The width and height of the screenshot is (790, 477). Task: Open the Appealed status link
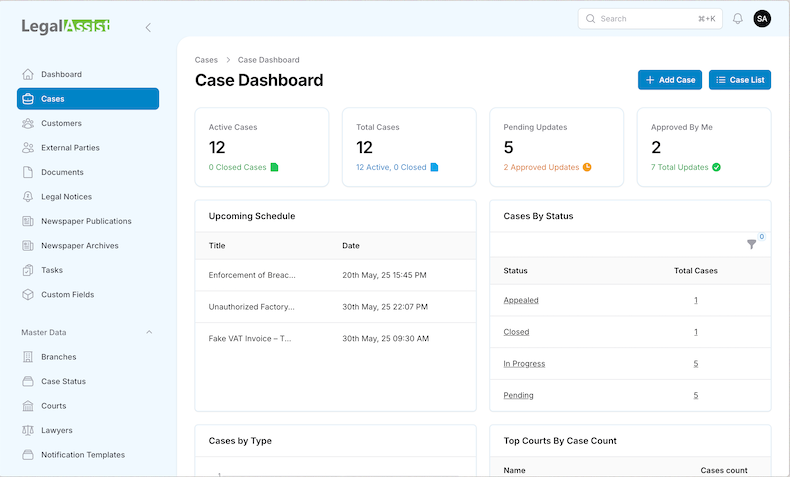pos(521,300)
